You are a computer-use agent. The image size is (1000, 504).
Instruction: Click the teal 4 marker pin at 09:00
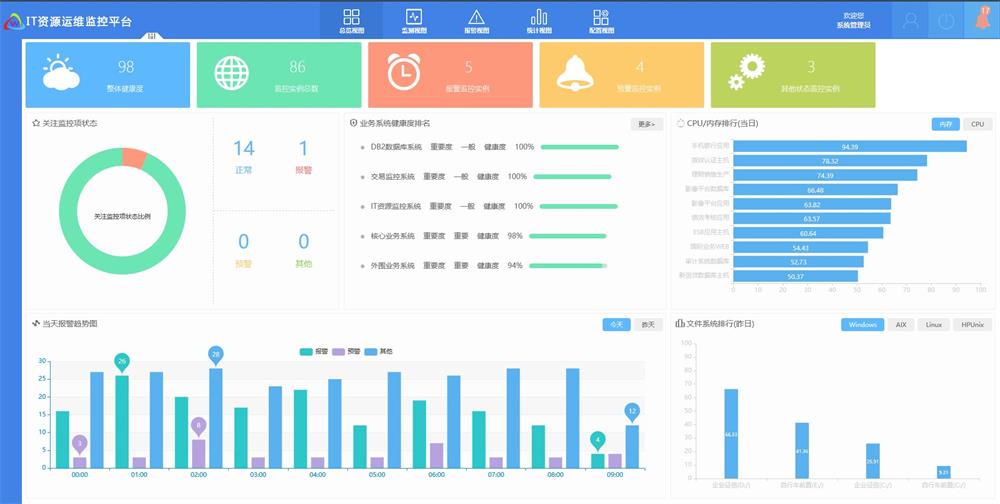[x=598, y=440]
